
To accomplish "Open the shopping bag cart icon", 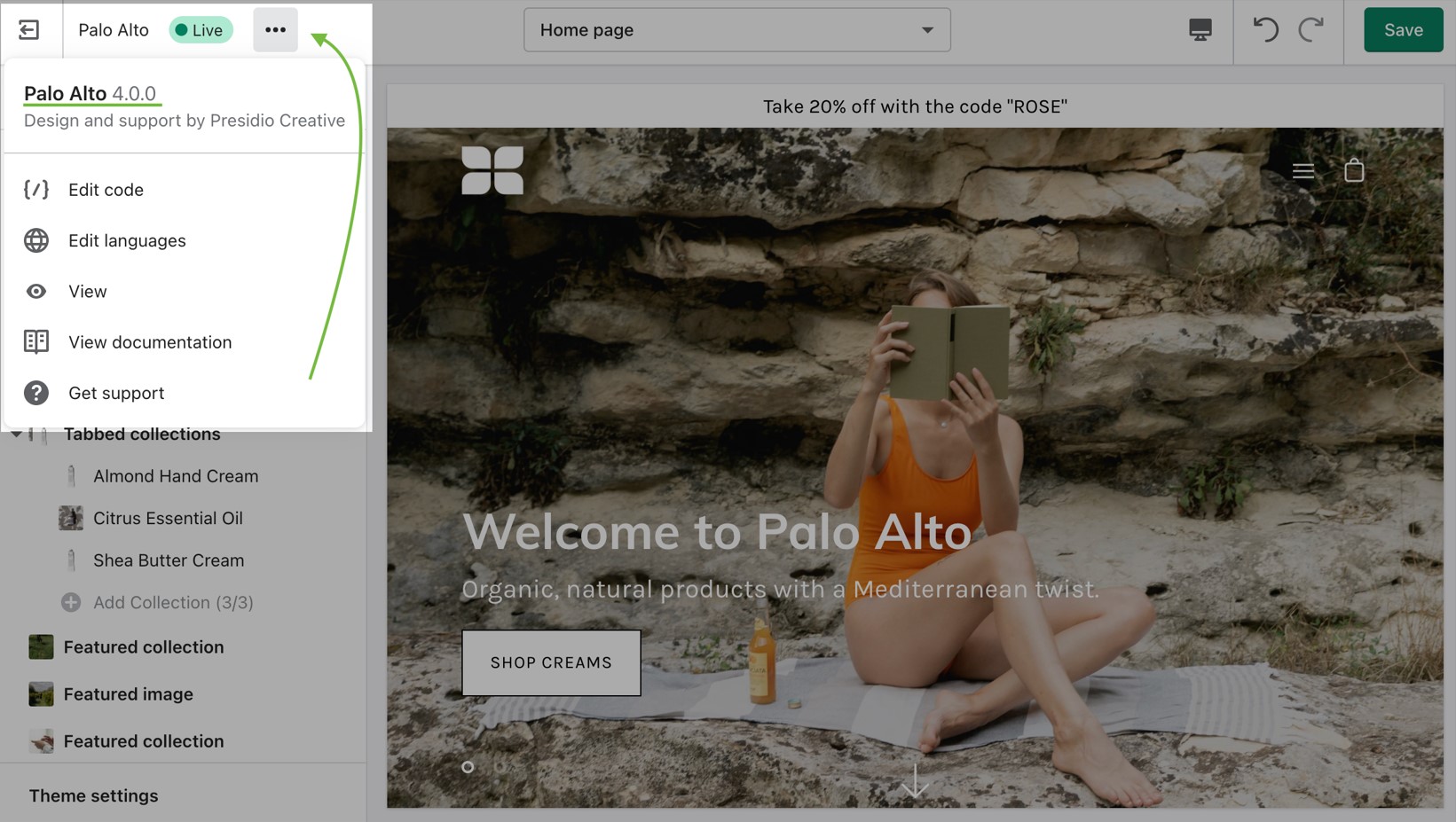I will click(1353, 170).
